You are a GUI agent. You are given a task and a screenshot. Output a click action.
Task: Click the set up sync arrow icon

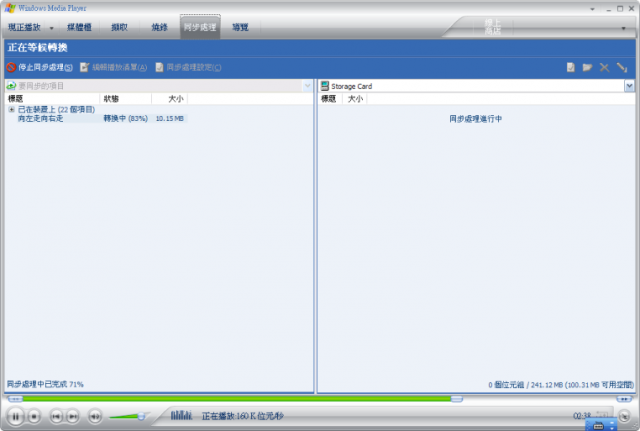coord(622,68)
